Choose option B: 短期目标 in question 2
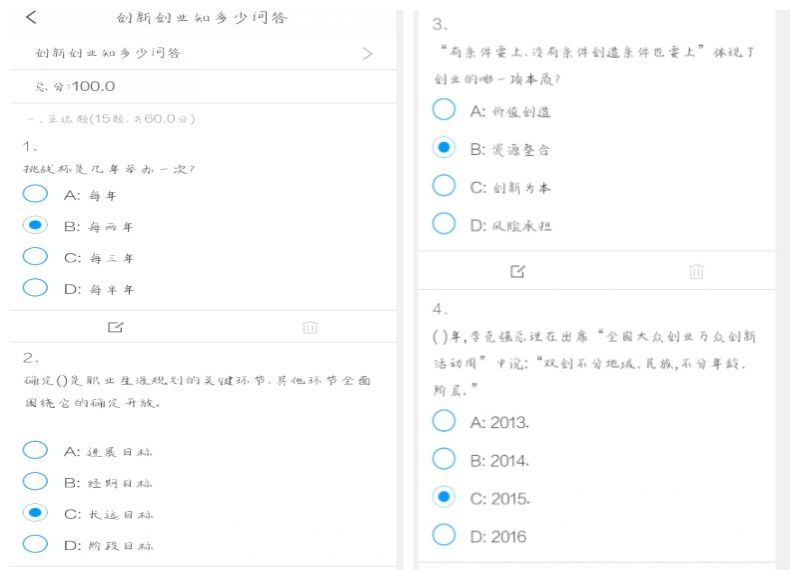The height and width of the screenshot is (580, 800). click(x=36, y=482)
